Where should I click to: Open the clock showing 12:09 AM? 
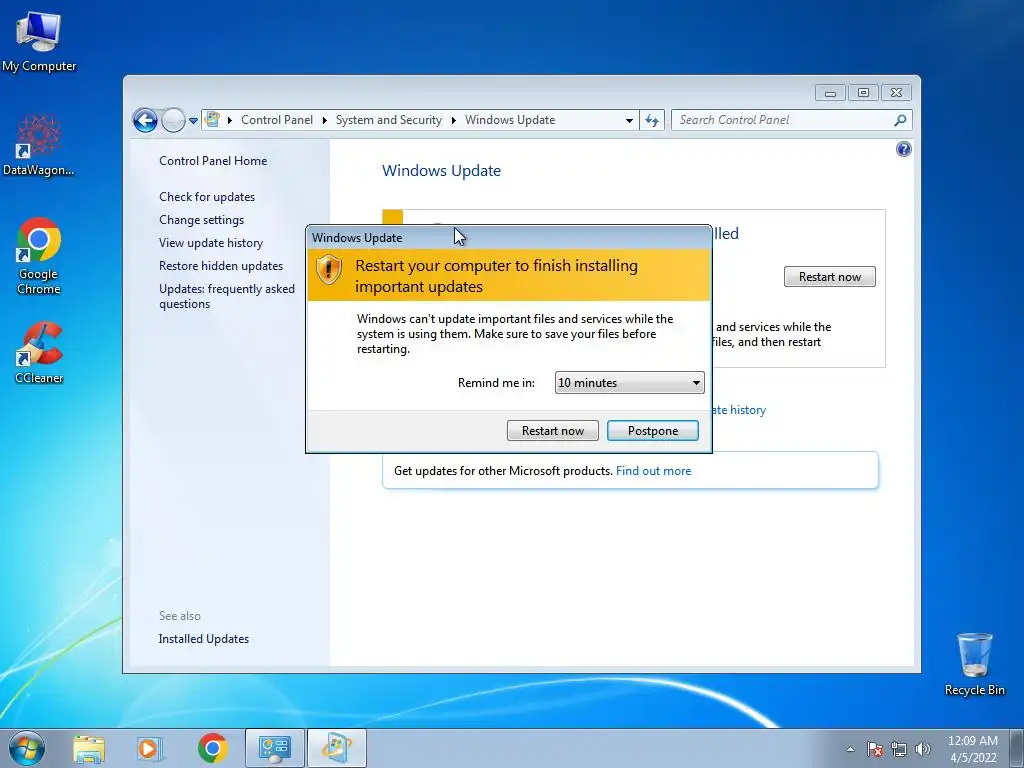tap(973, 749)
